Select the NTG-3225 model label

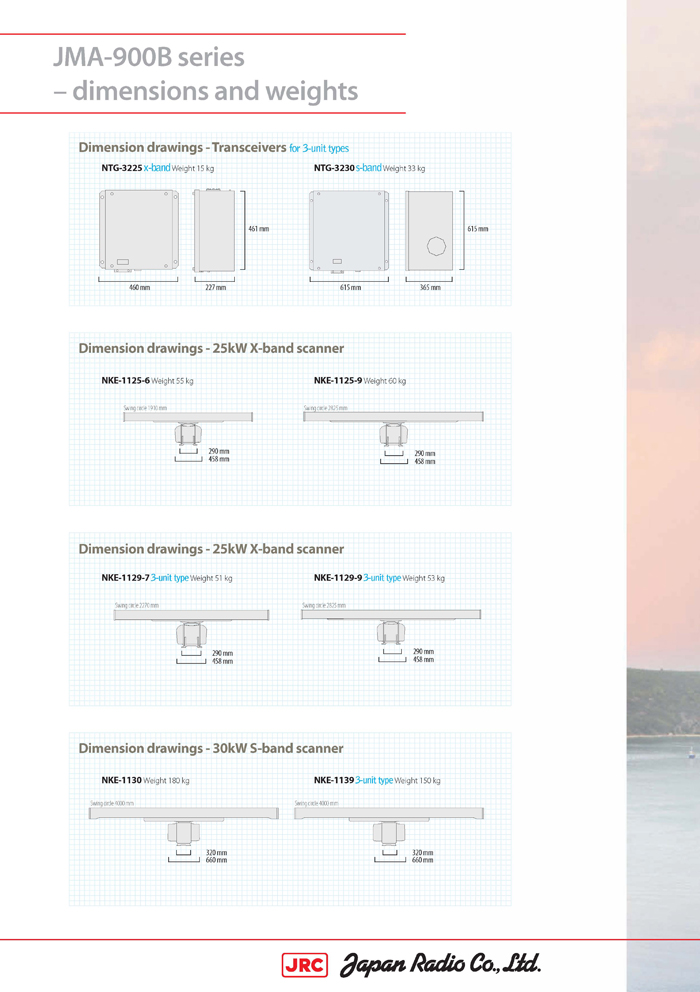tap(122, 168)
